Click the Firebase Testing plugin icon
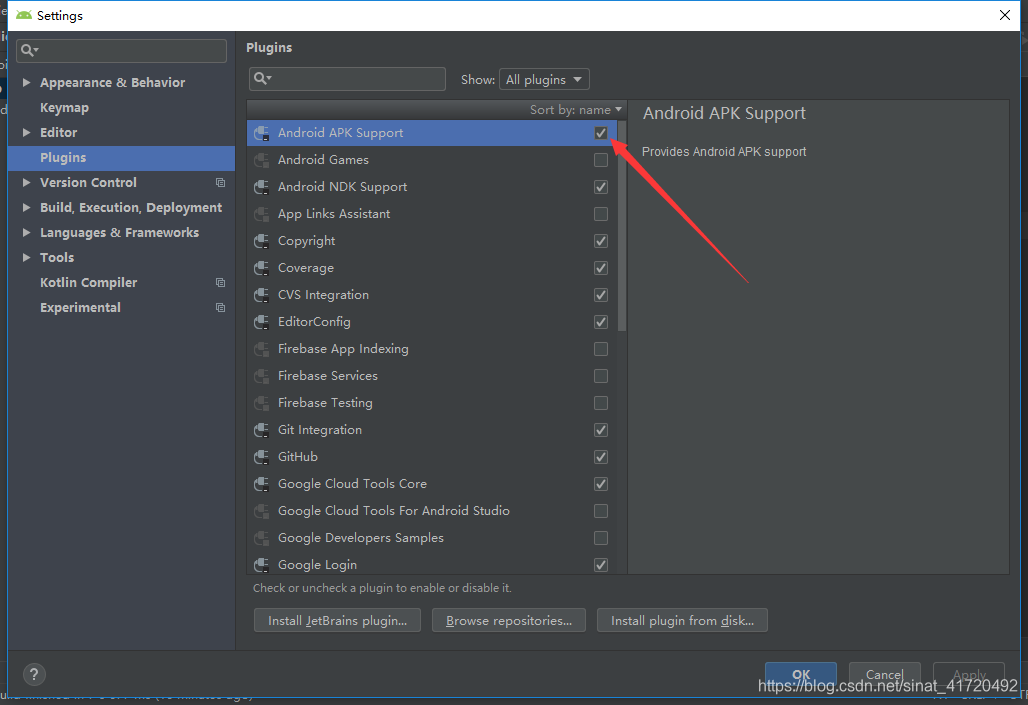The width and height of the screenshot is (1028, 705). coord(262,403)
